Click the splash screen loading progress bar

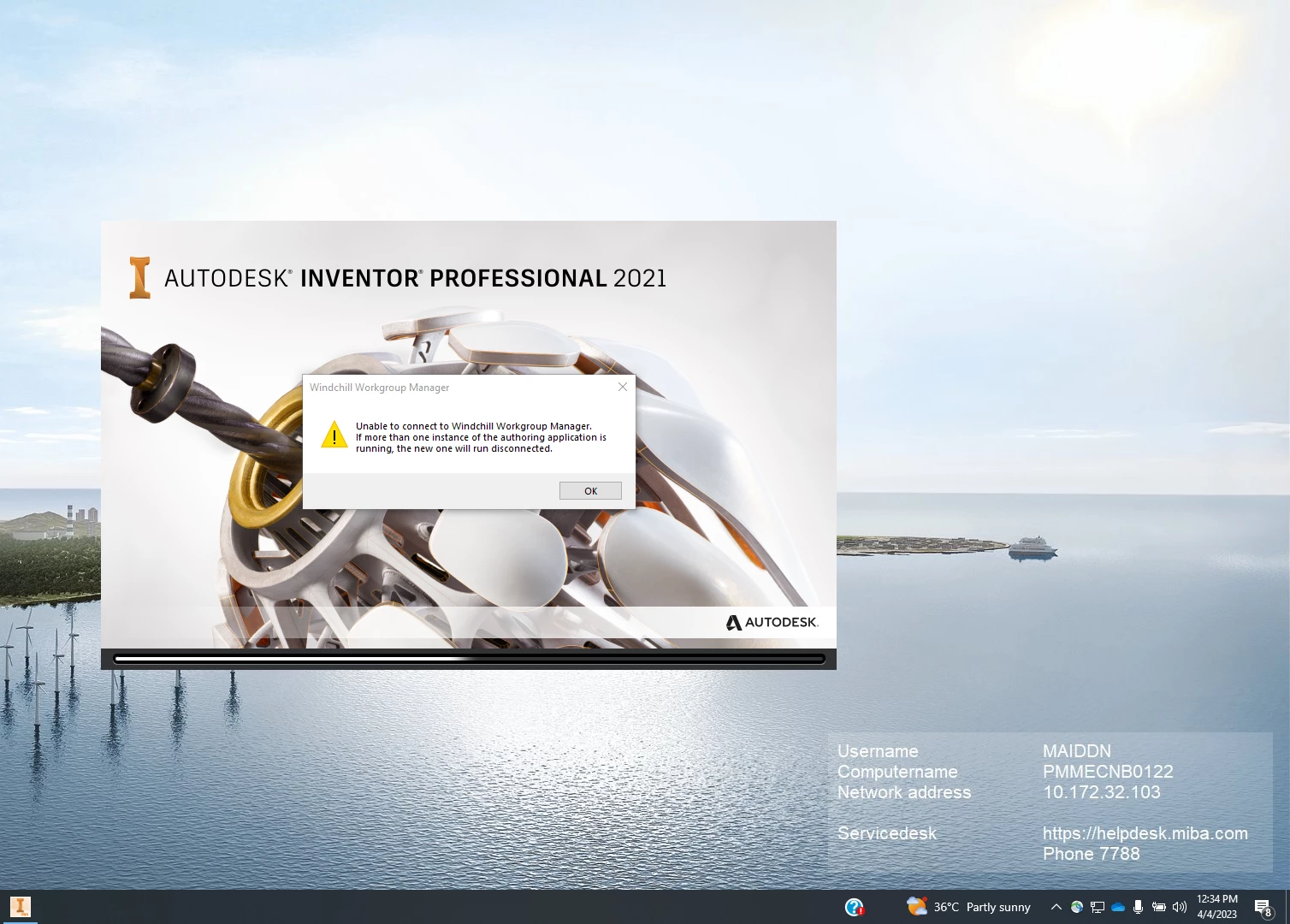point(469,659)
